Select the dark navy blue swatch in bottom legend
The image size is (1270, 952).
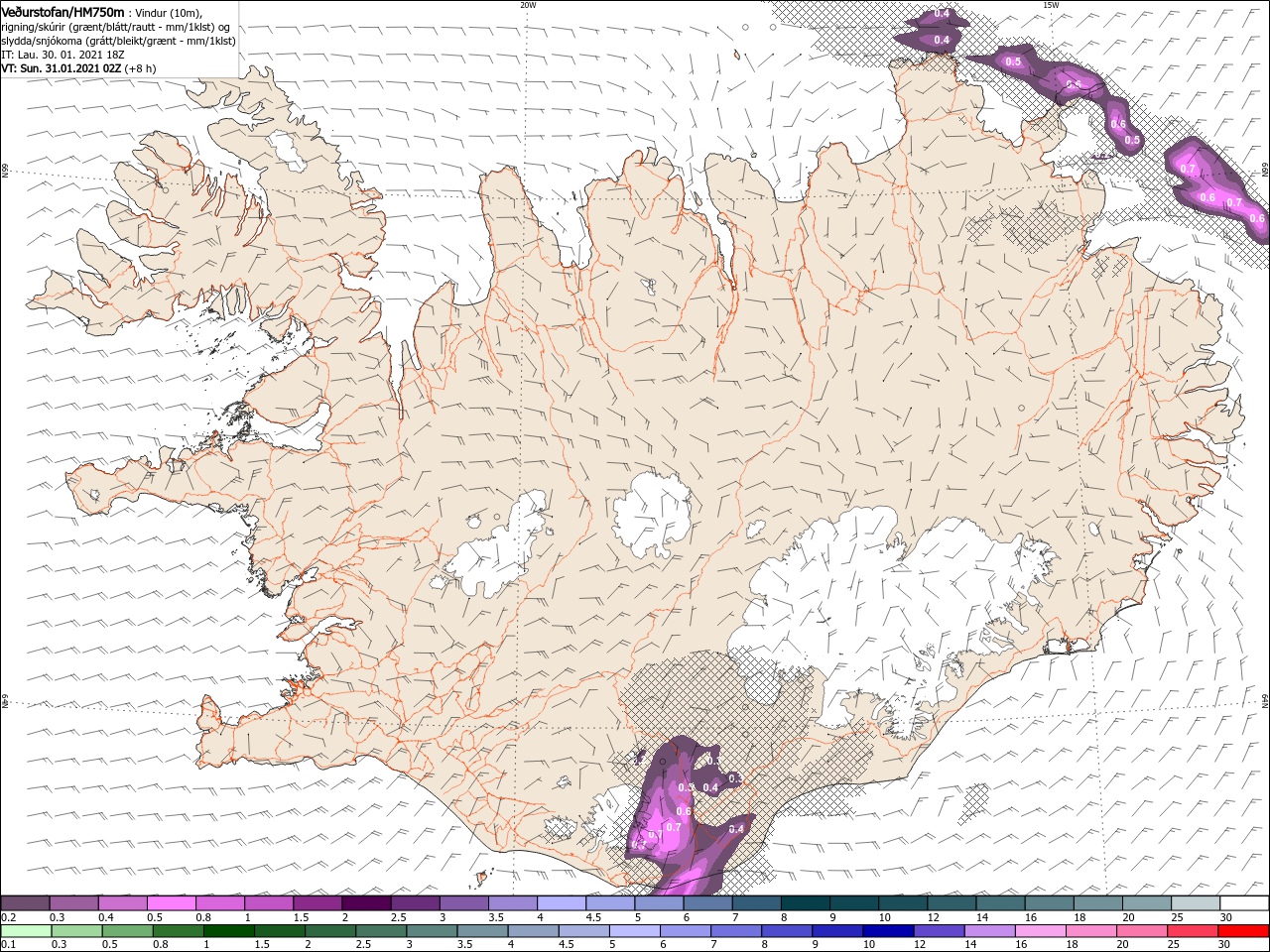tap(886, 931)
